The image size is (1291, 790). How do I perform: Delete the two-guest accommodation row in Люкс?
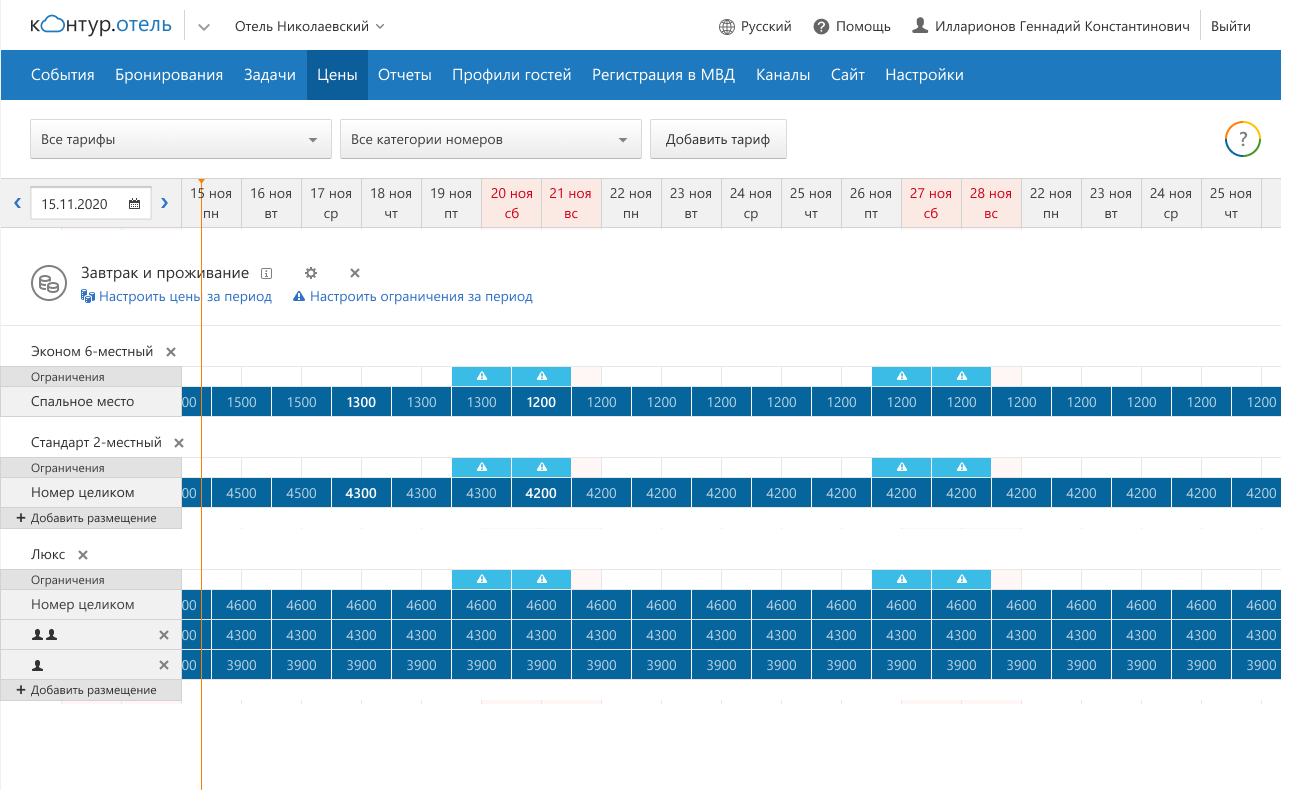164,635
